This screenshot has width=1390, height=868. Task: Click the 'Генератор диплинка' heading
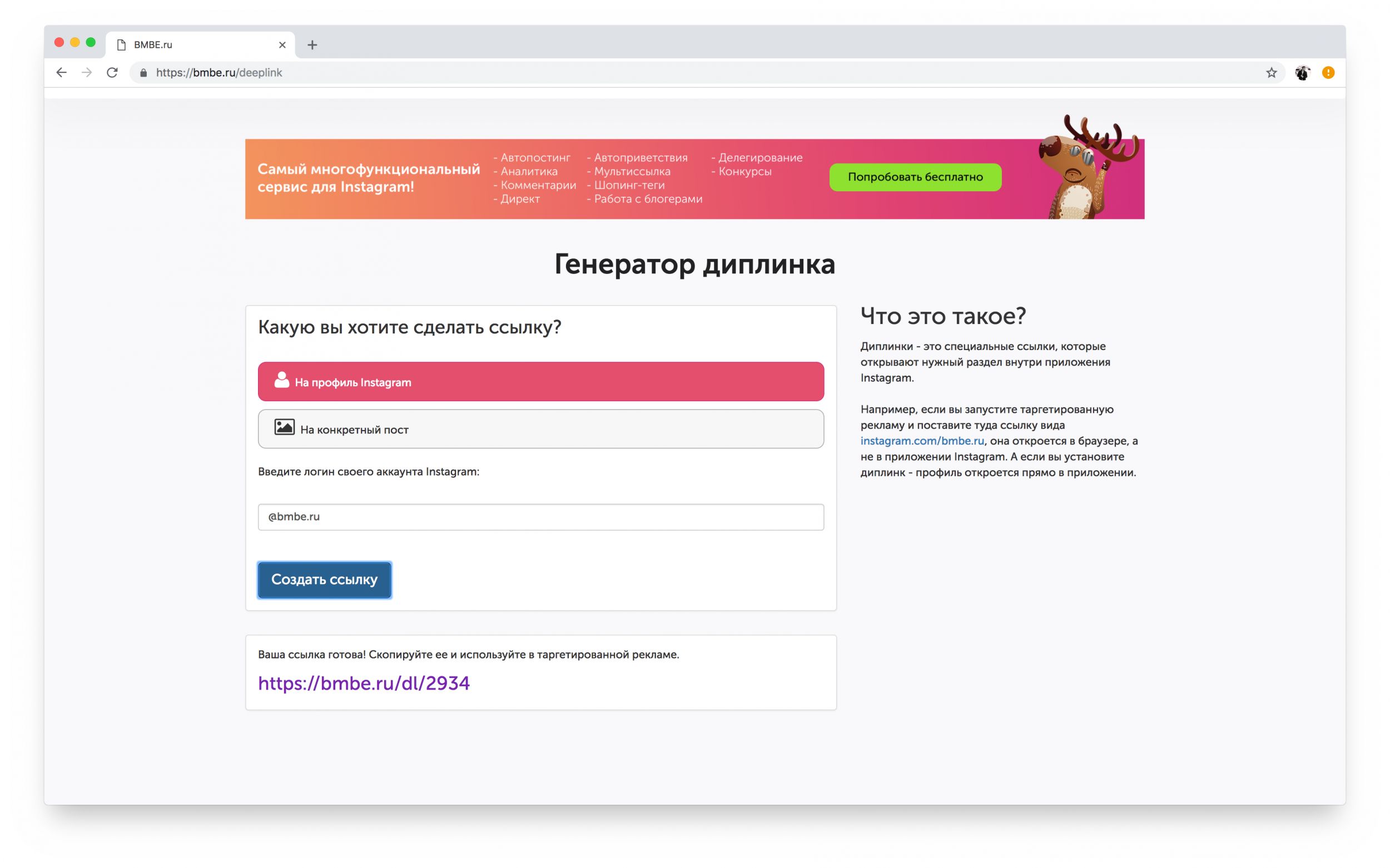[x=694, y=265]
